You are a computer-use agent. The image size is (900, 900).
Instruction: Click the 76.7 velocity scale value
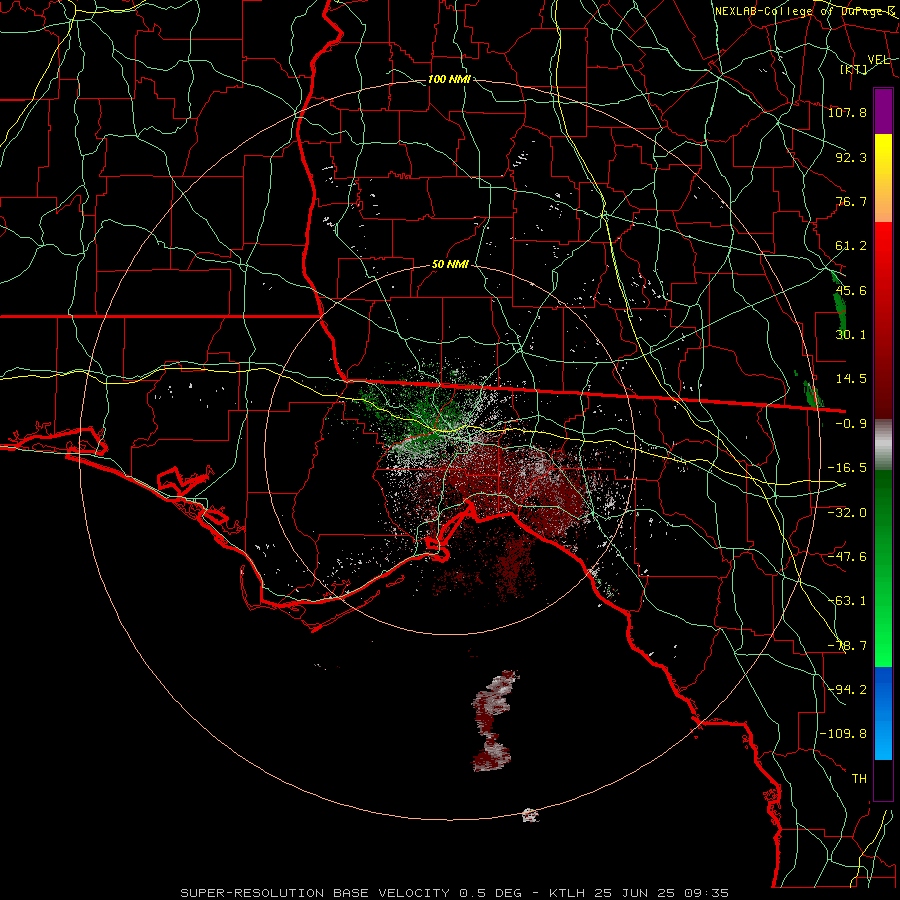851,201
